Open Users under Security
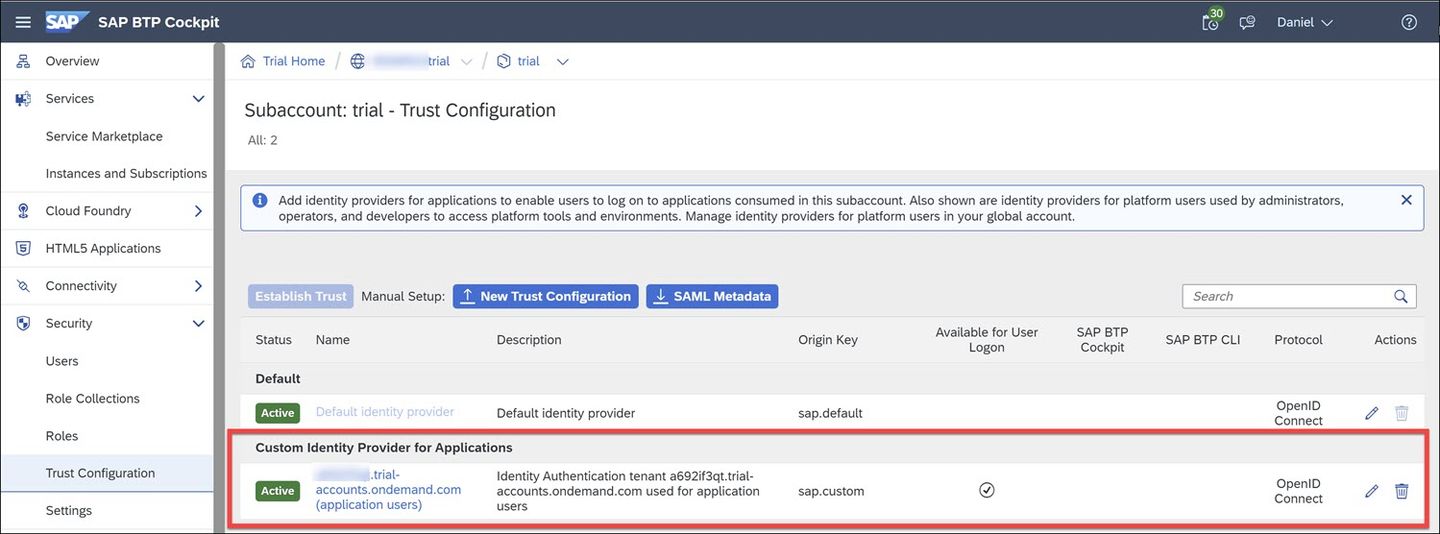 pyautogui.click(x=62, y=361)
